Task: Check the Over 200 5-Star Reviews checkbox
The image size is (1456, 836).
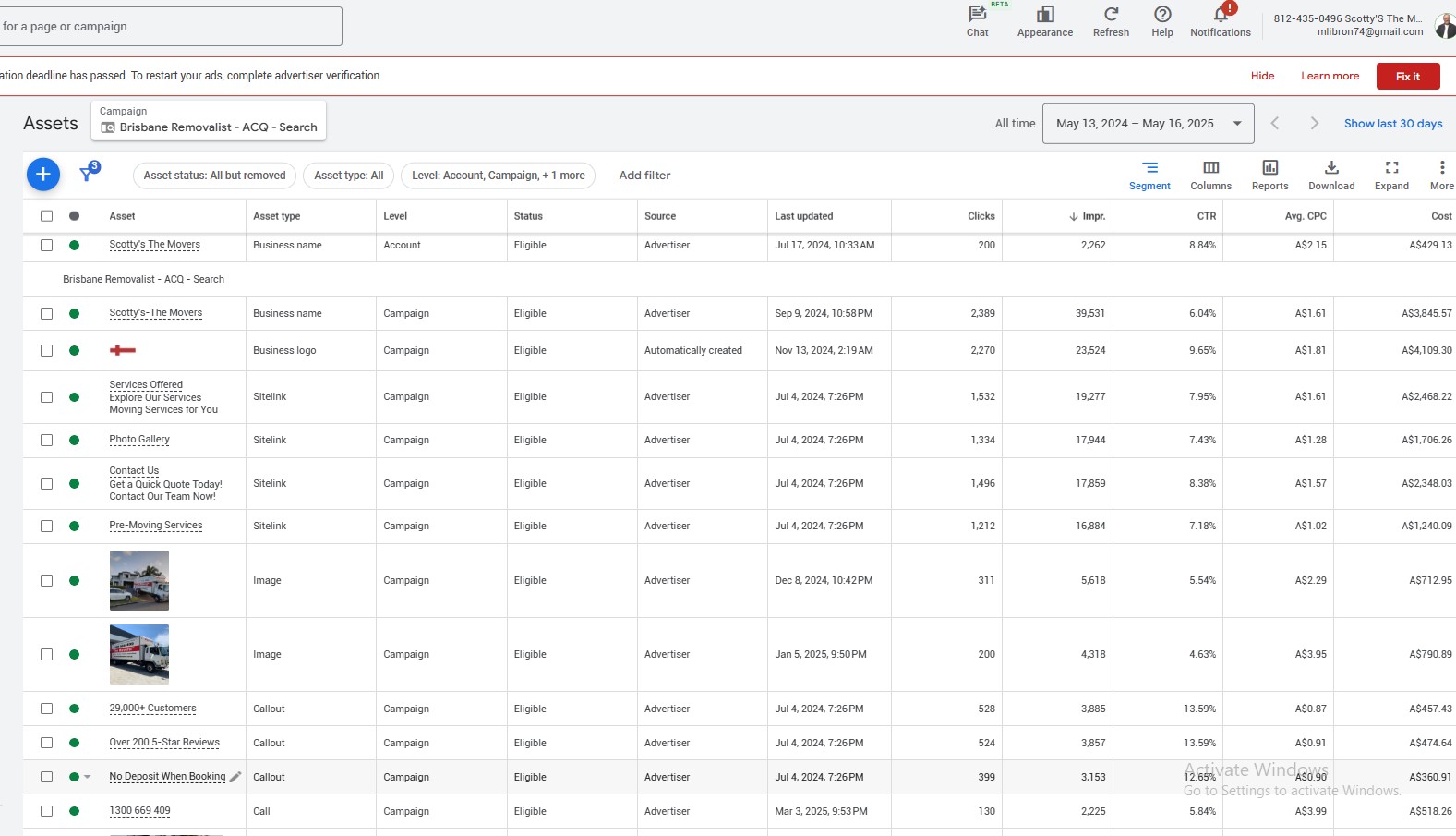Action: tap(47, 743)
